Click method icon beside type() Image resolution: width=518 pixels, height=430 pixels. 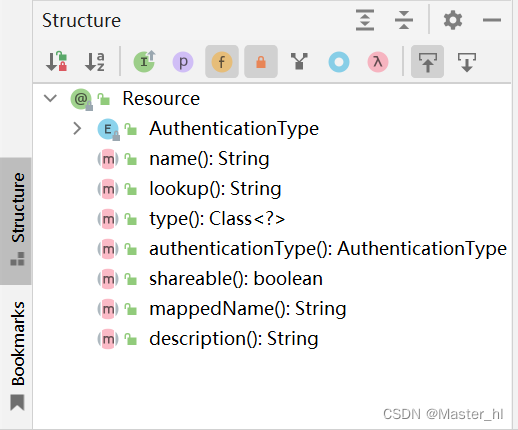108,219
